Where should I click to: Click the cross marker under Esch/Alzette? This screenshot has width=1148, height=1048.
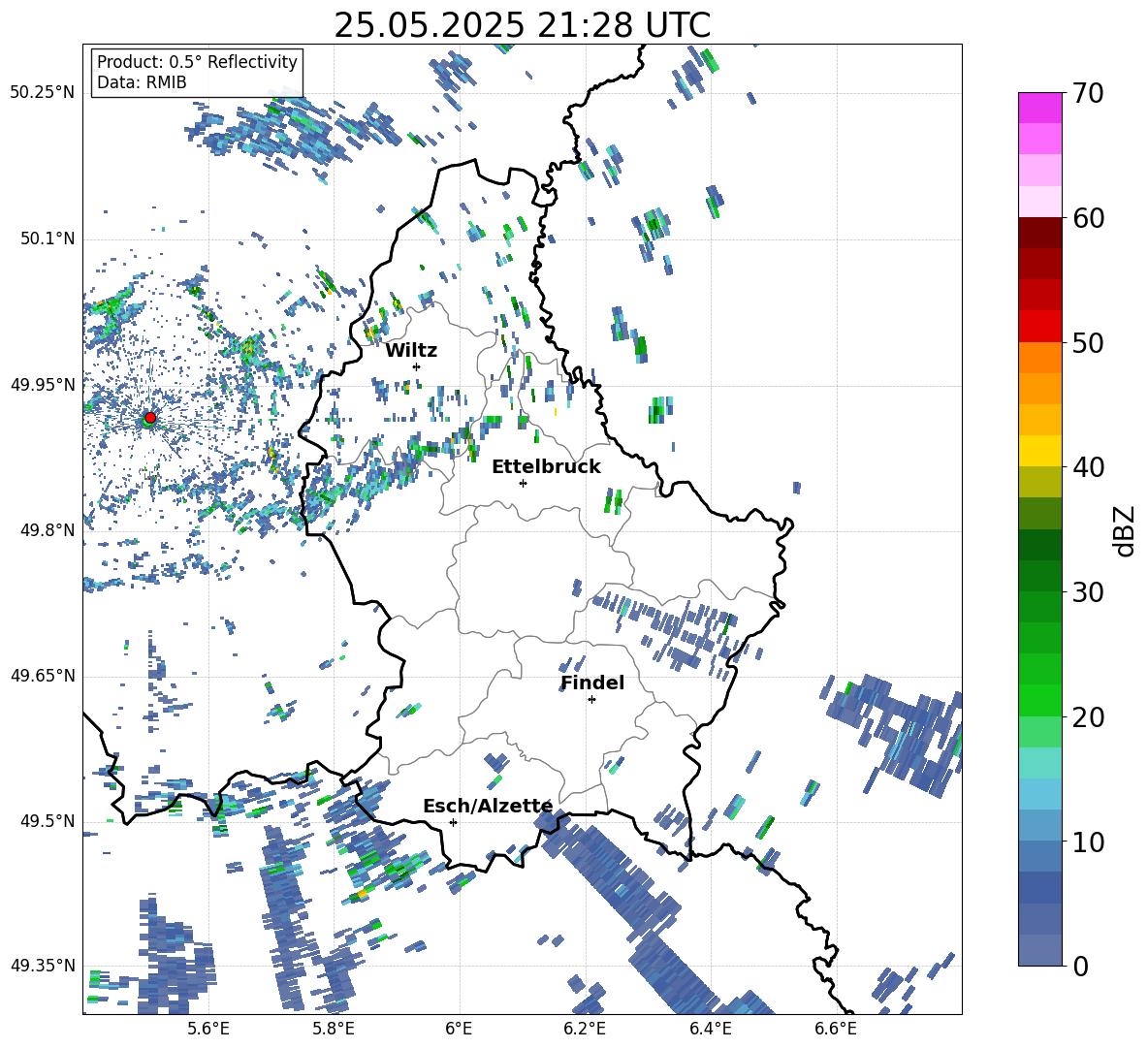(453, 822)
